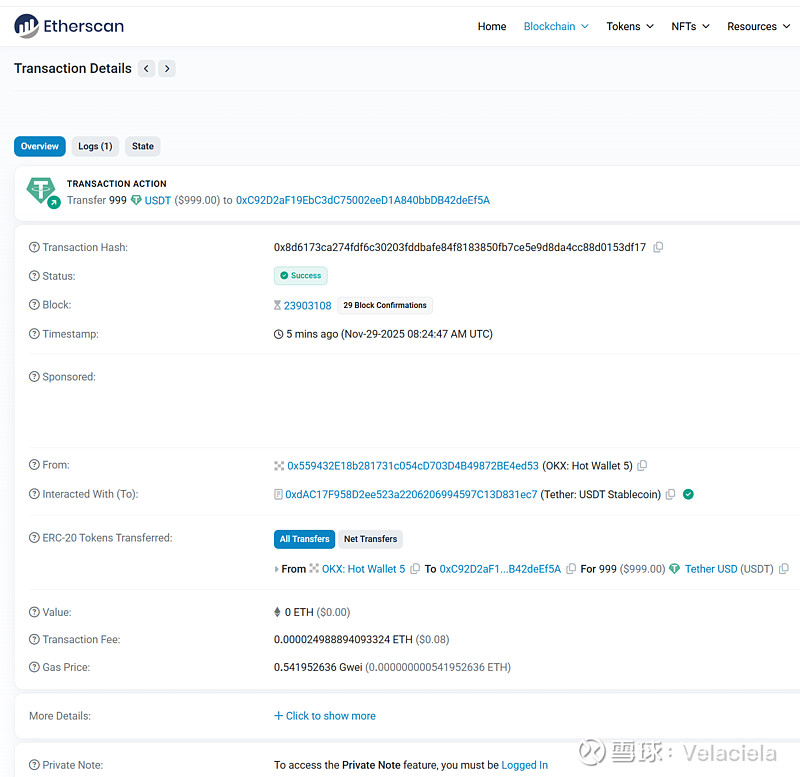Click help icon next to Gas Price

[x=34, y=667]
